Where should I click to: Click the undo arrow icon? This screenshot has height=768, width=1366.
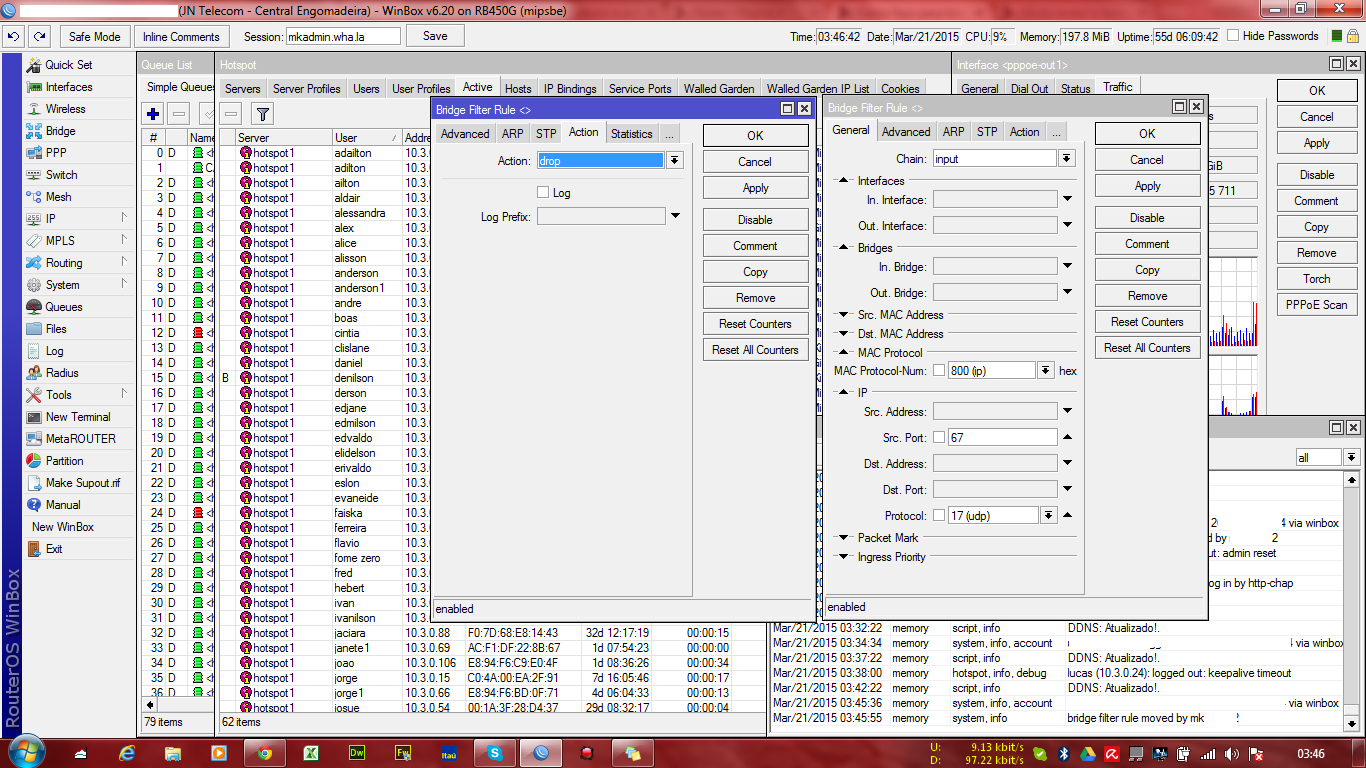(13, 37)
